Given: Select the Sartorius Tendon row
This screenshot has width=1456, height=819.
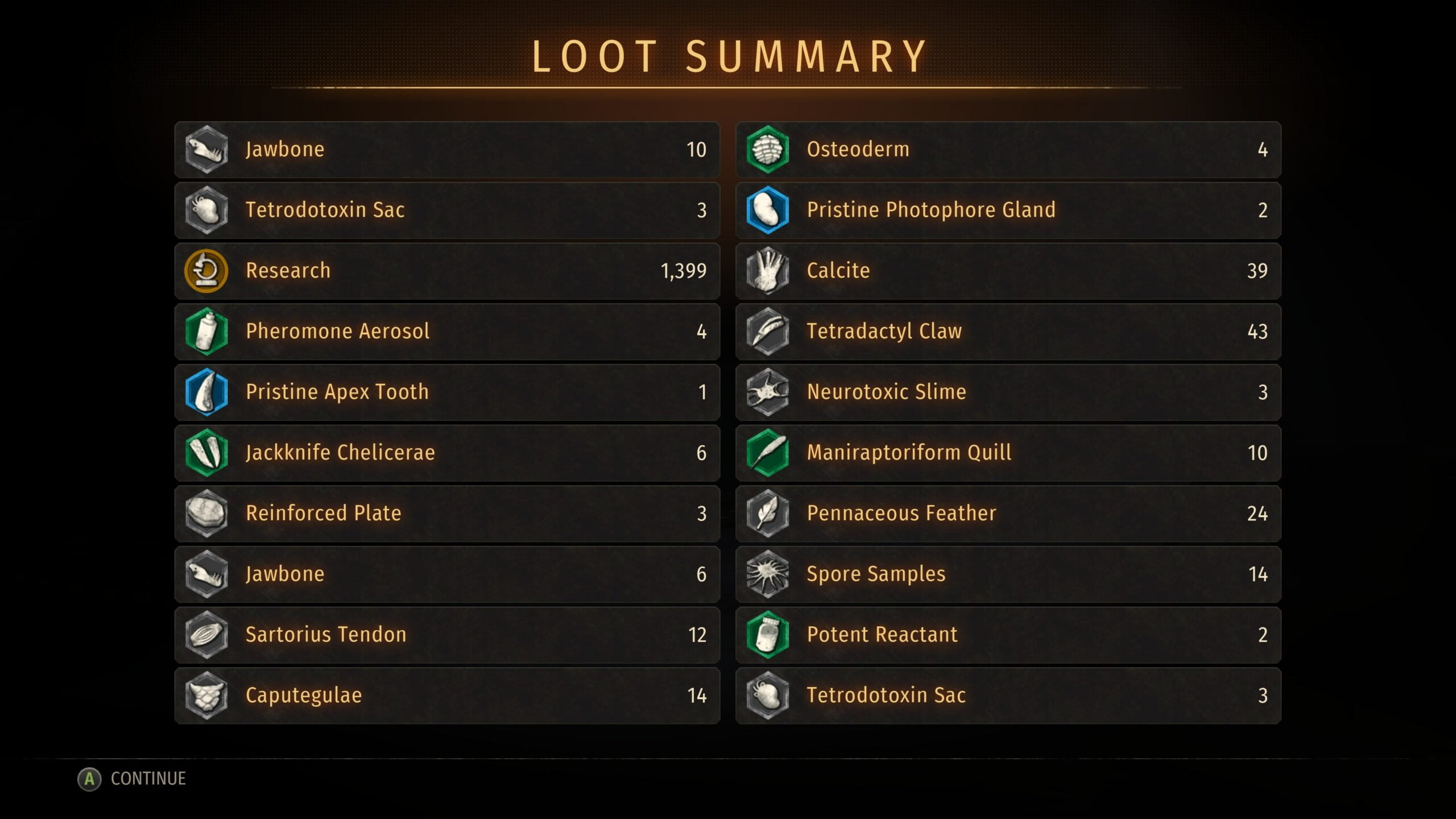Looking at the screenshot, I should pos(447,635).
